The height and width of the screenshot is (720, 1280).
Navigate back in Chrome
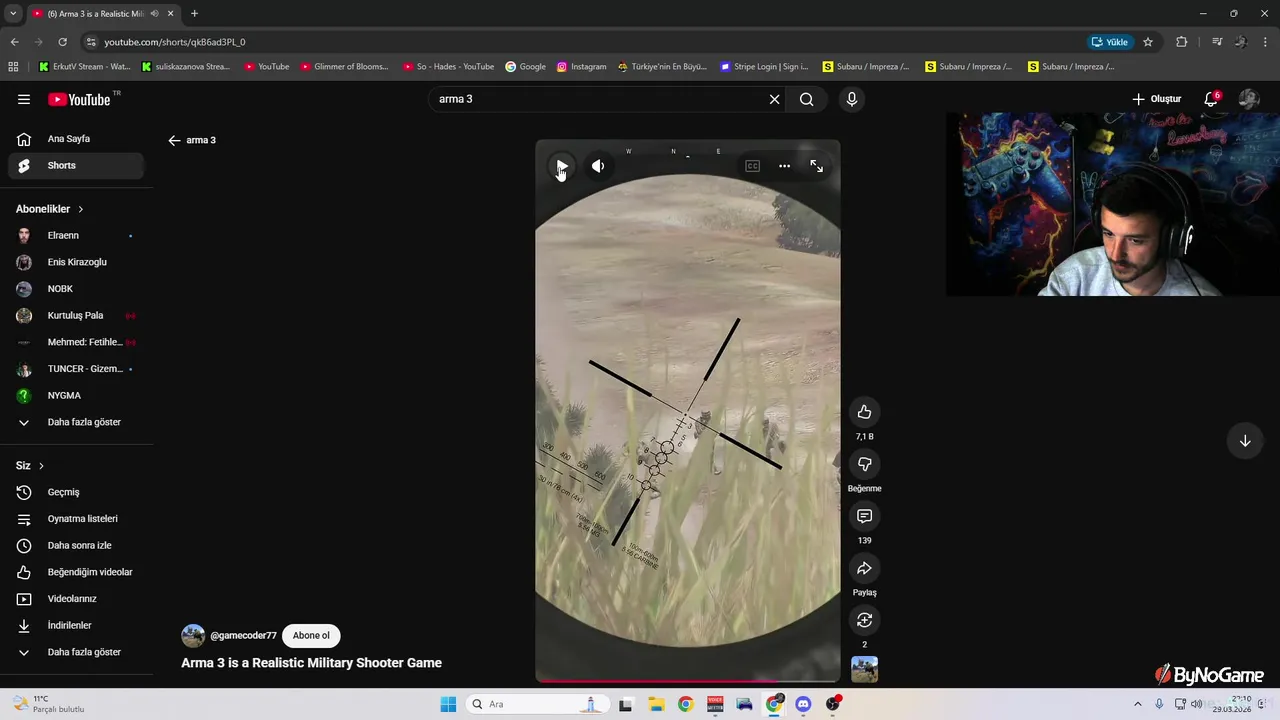point(14,42)
